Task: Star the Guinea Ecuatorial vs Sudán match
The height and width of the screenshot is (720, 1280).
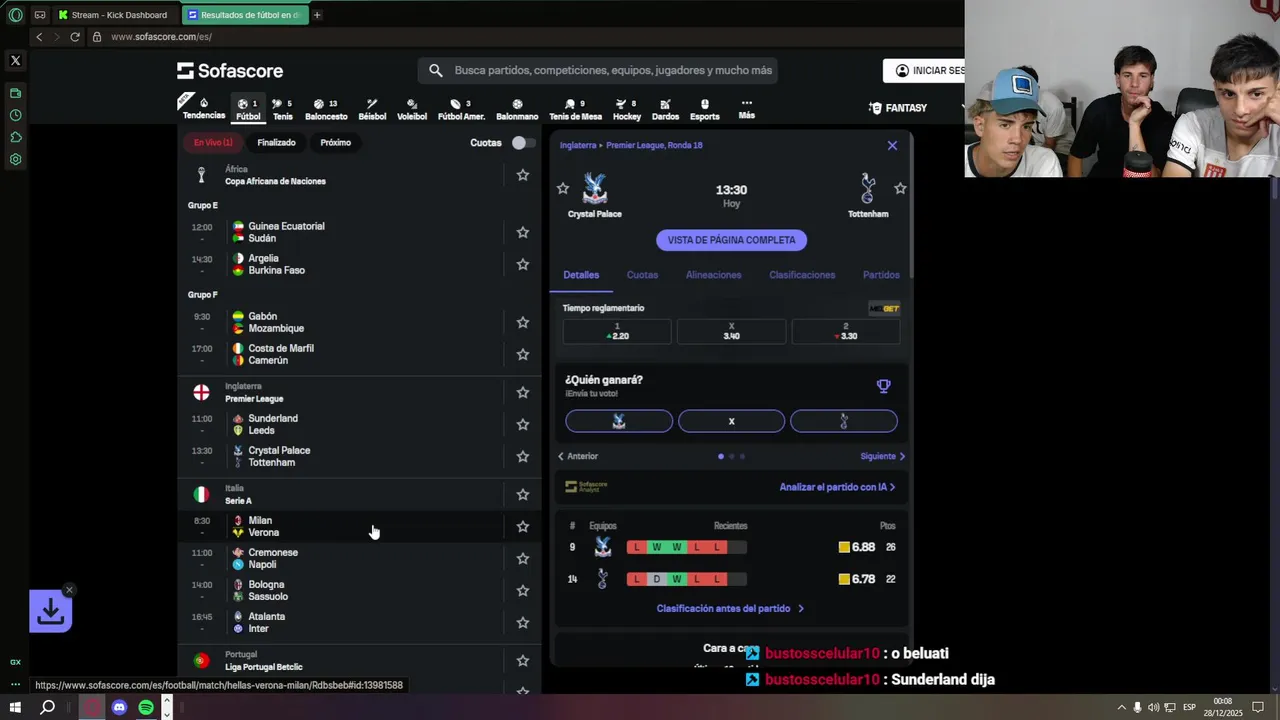Action: pyautogui.click(x=522, y=232)
